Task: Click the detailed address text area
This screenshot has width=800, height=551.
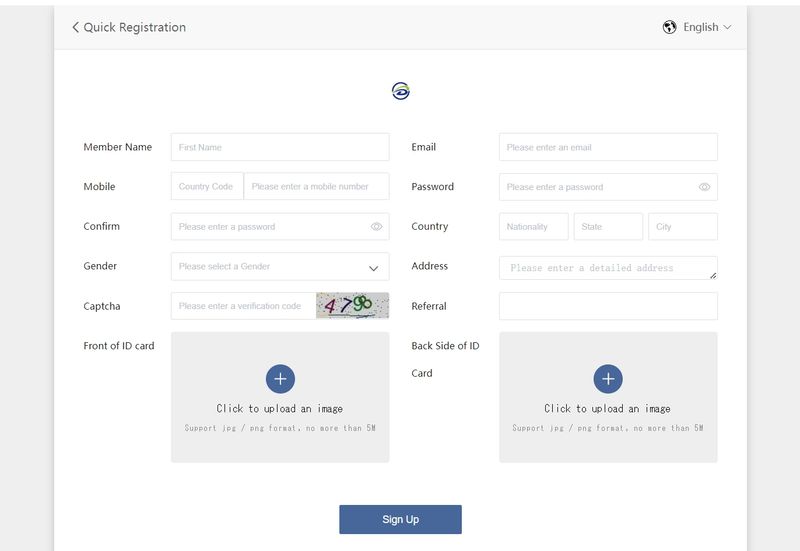Action: [x=608, y=268]
